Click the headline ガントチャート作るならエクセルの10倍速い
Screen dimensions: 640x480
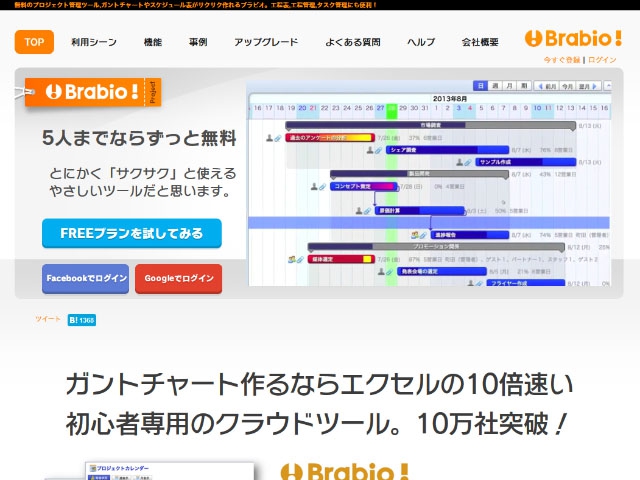tap(320, 384)
